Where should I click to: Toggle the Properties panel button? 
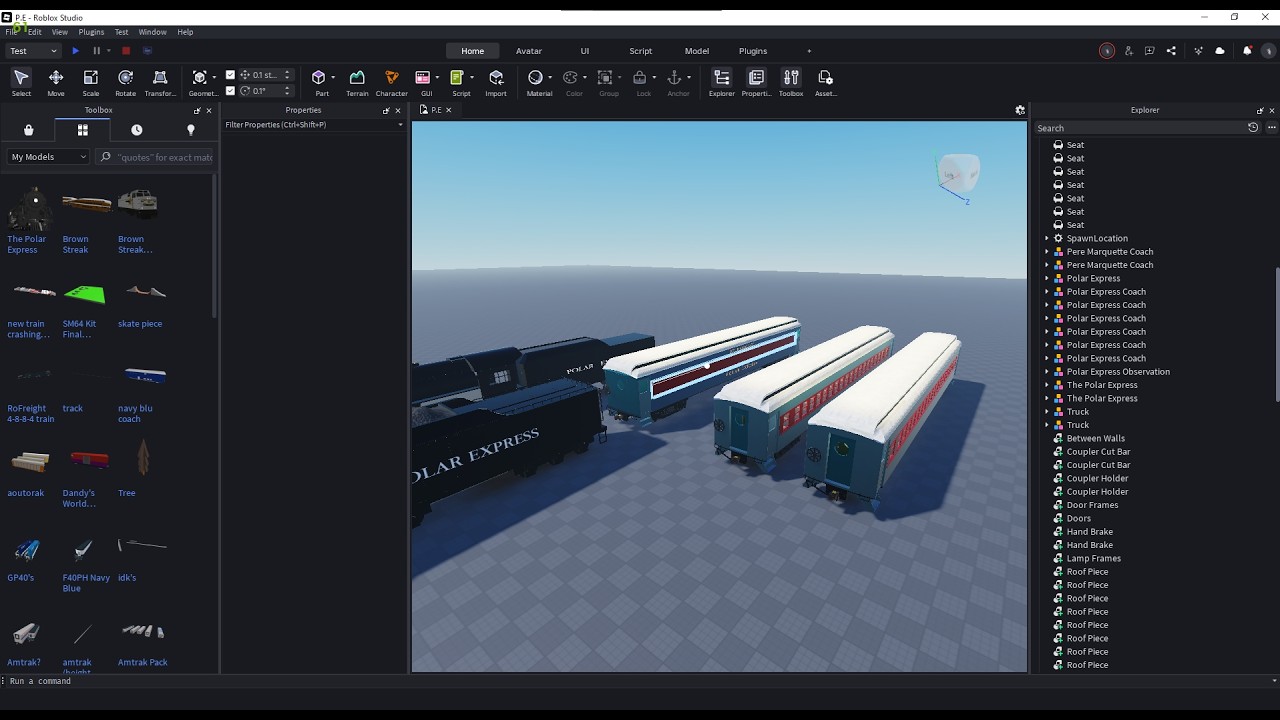pyautogui.click(x=756, y=83)
